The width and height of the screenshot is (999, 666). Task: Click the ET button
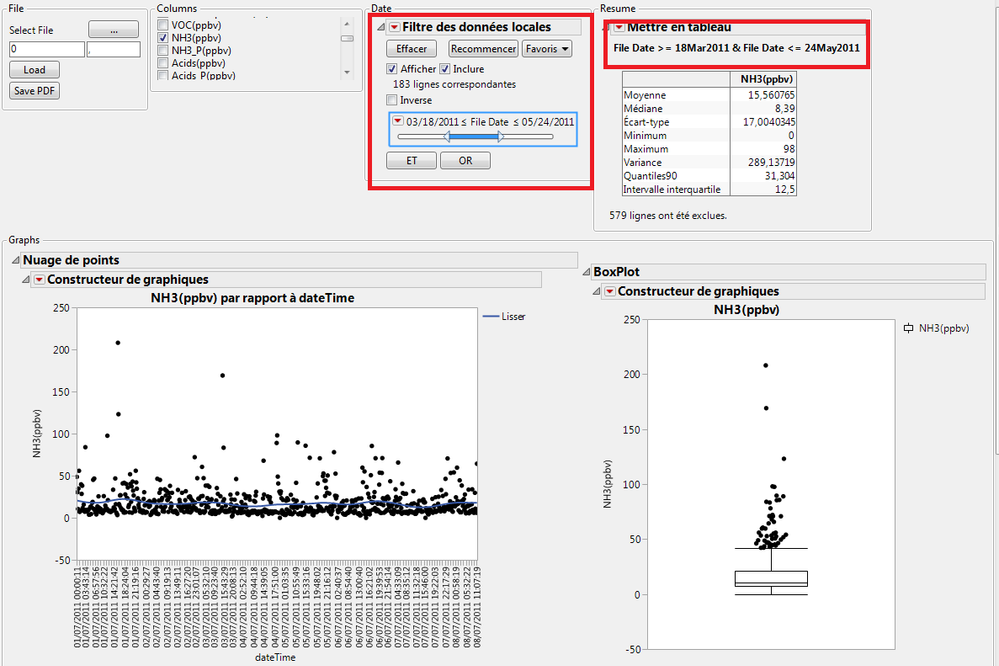(x=412, y=161)
